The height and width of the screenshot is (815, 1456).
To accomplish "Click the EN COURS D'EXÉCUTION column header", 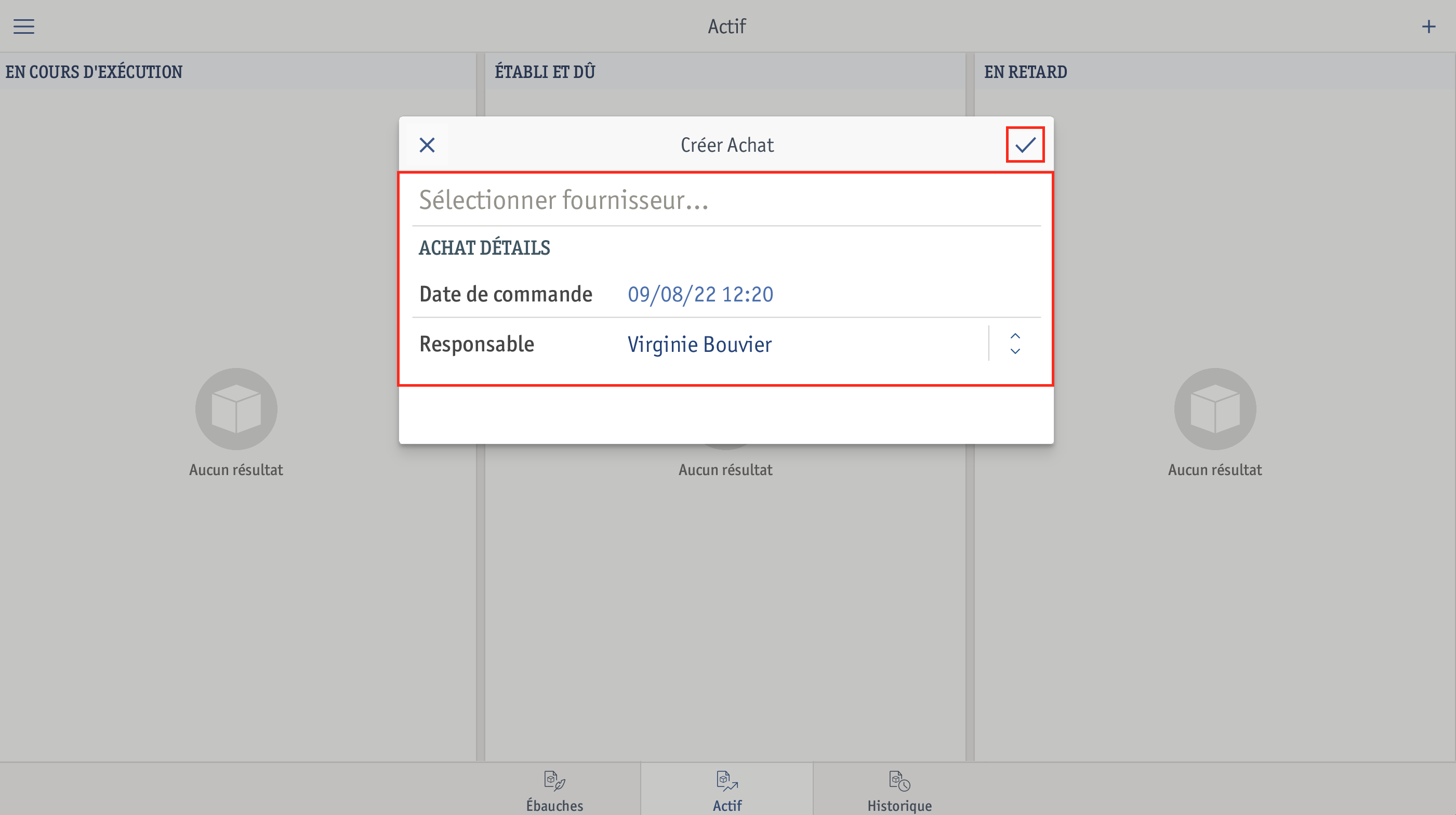I will [x=94, y=72].
